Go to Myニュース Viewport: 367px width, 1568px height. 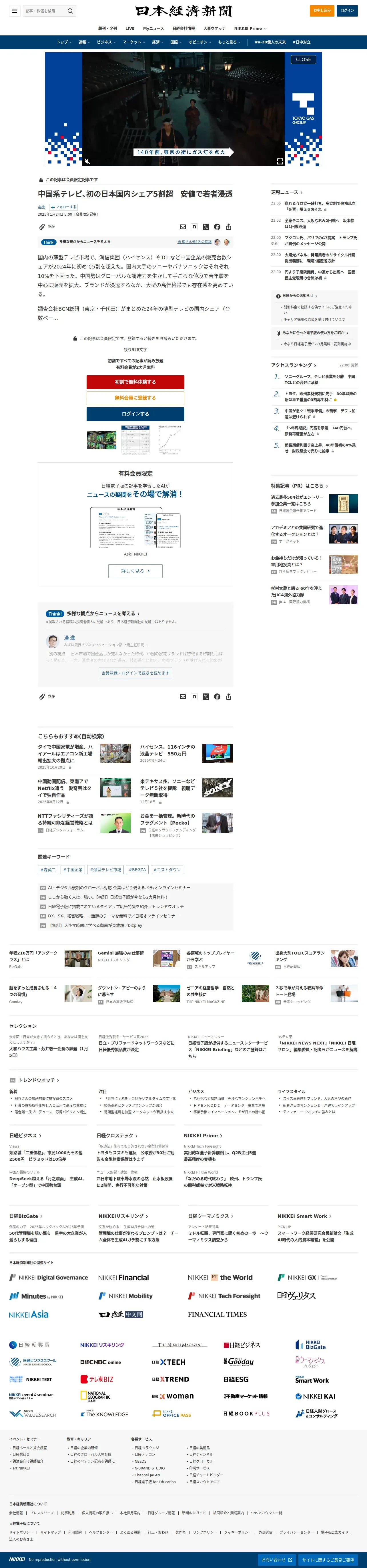tap(153, 29)
